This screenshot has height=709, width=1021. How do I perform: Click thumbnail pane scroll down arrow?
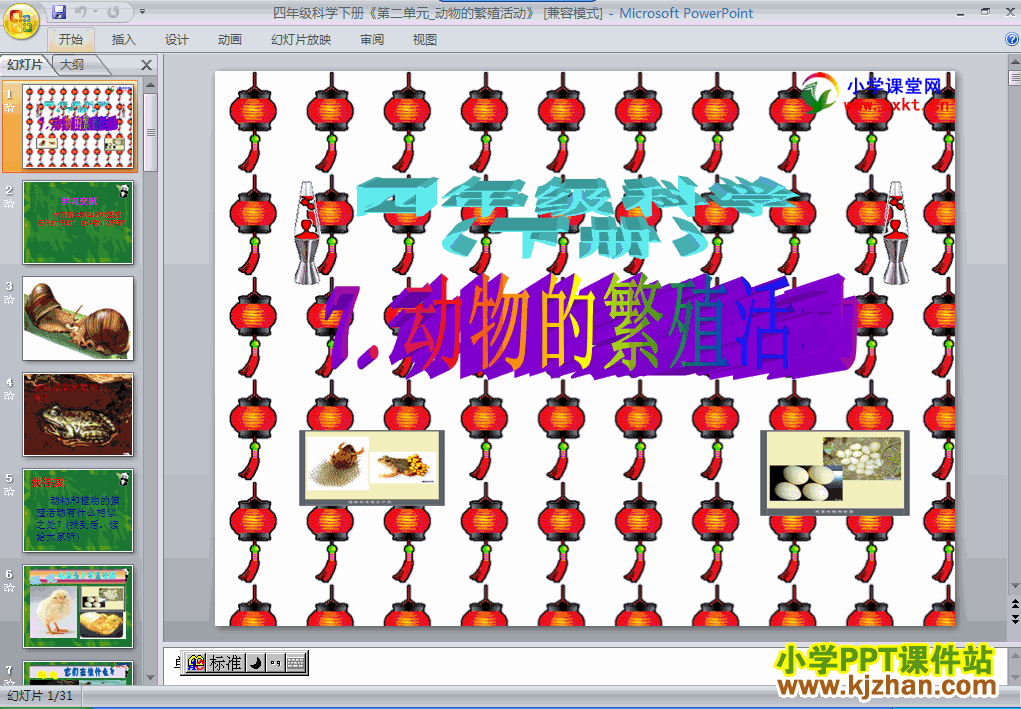click(150, 678)
